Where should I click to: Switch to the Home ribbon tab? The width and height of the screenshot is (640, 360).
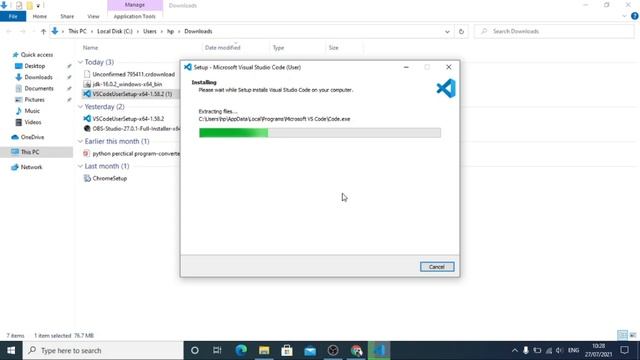tap(40, 16)
